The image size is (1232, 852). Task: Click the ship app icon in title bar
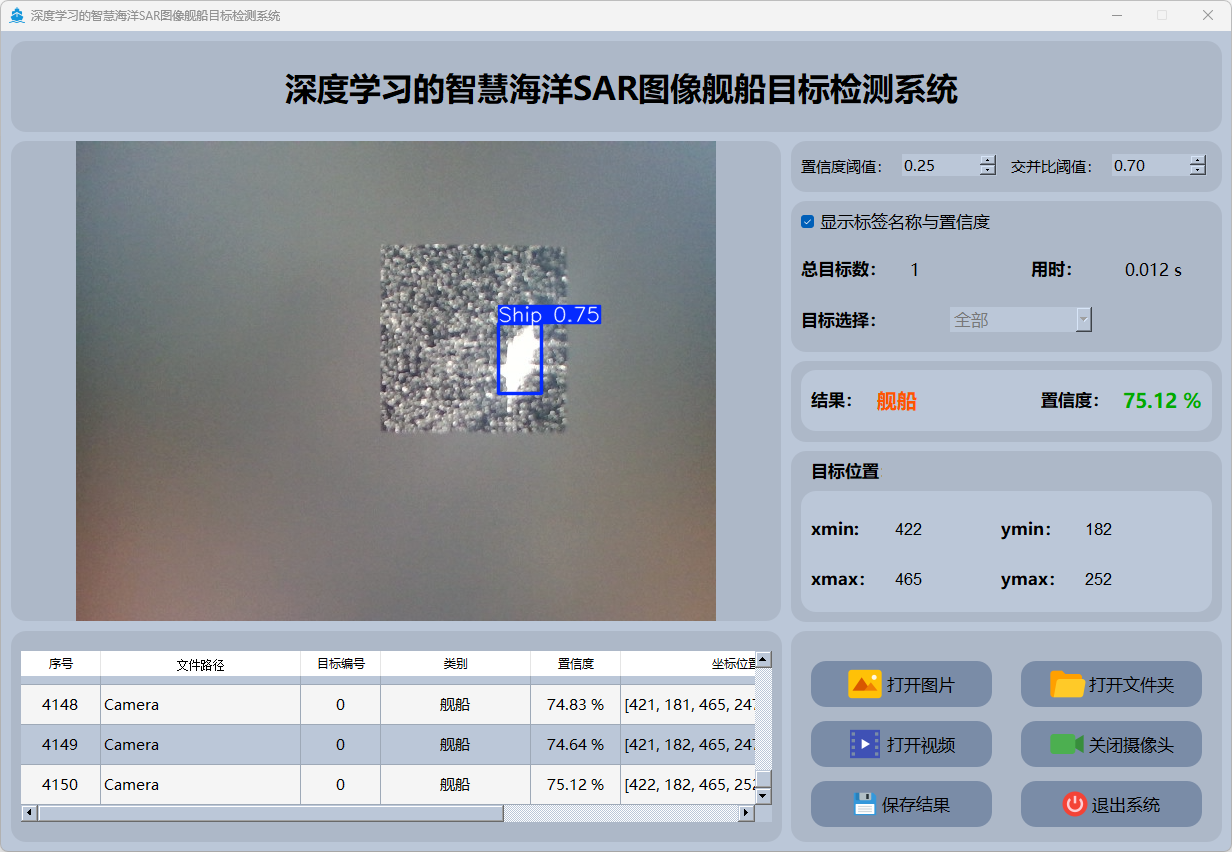[17, 15]
